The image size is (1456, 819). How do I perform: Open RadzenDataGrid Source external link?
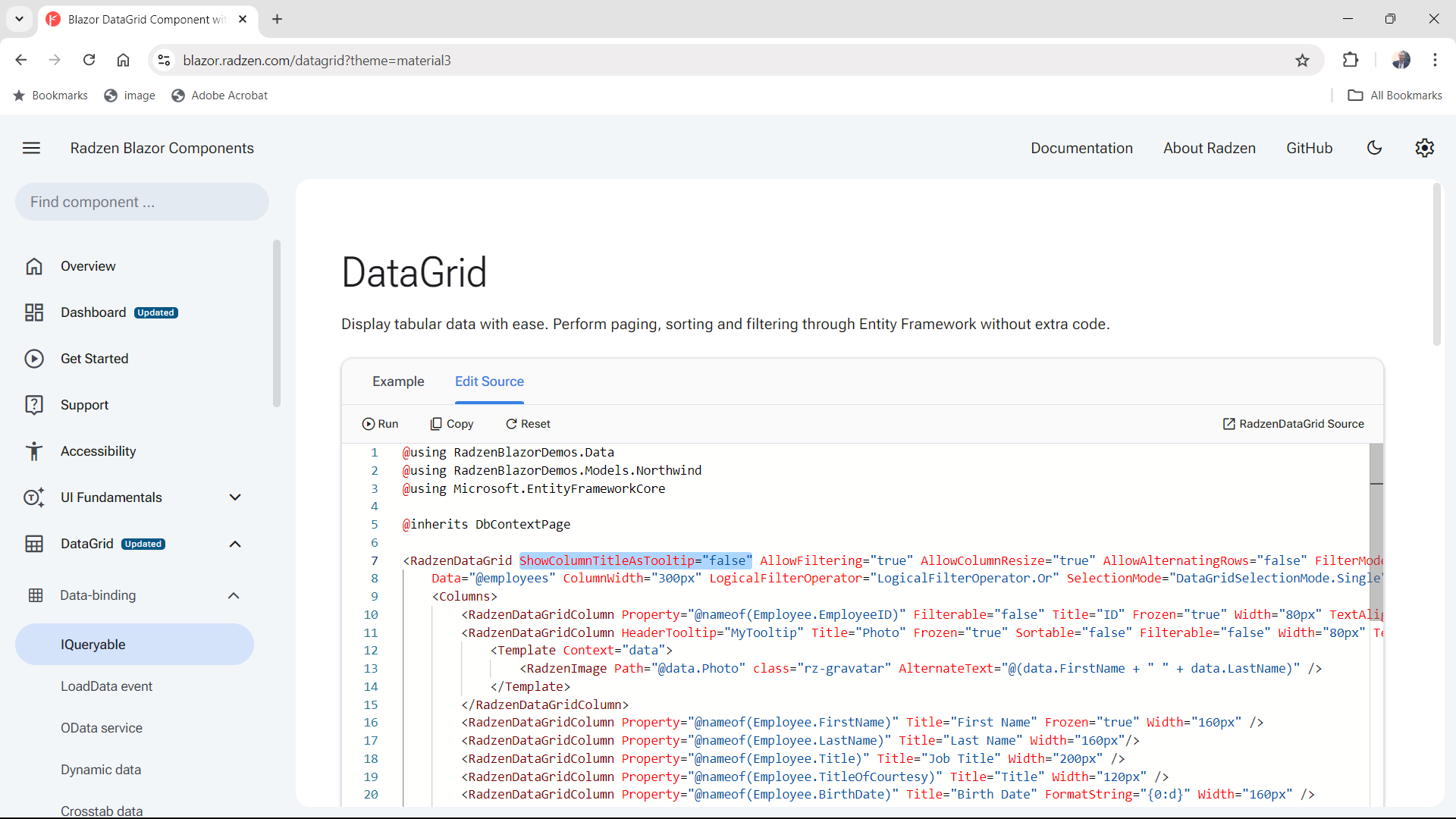pos(1293,424)
